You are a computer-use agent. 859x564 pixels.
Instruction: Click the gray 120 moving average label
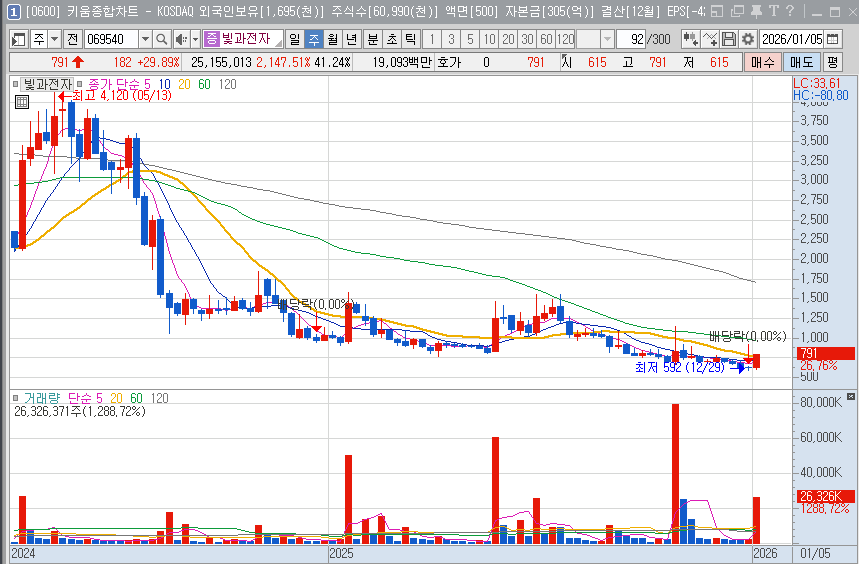click(x=227, y=84)
